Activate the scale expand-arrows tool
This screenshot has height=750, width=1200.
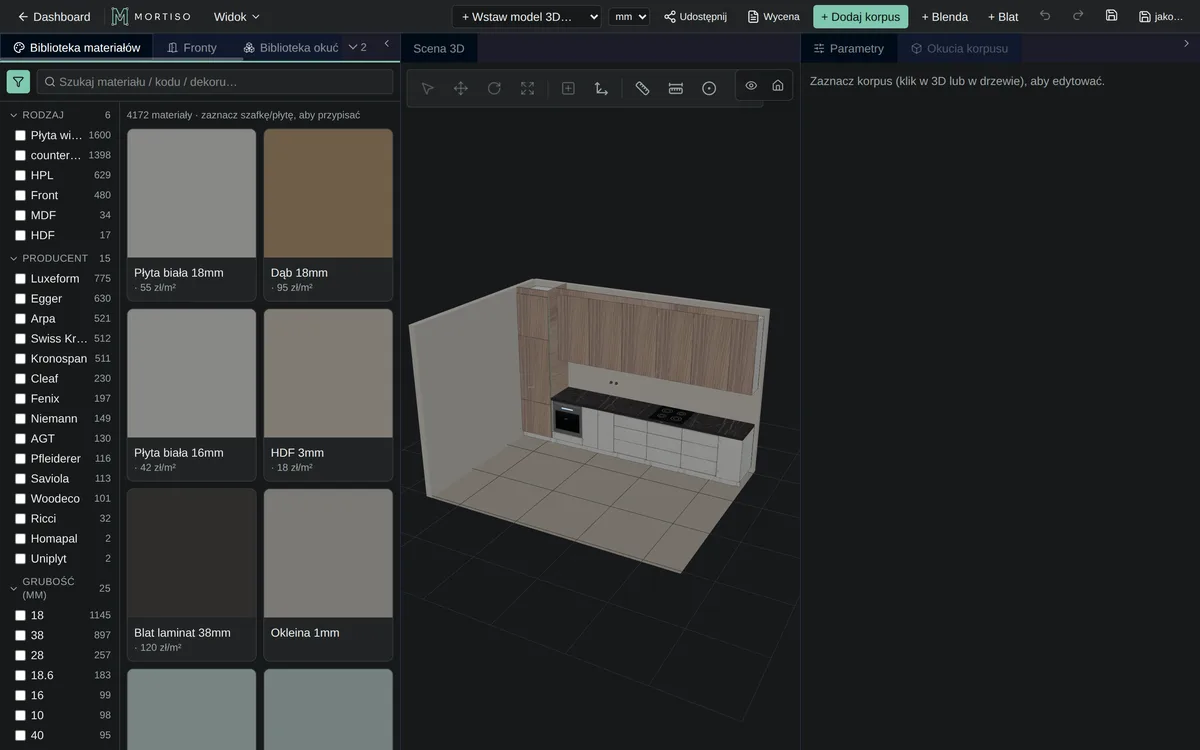tap(527, 88)
